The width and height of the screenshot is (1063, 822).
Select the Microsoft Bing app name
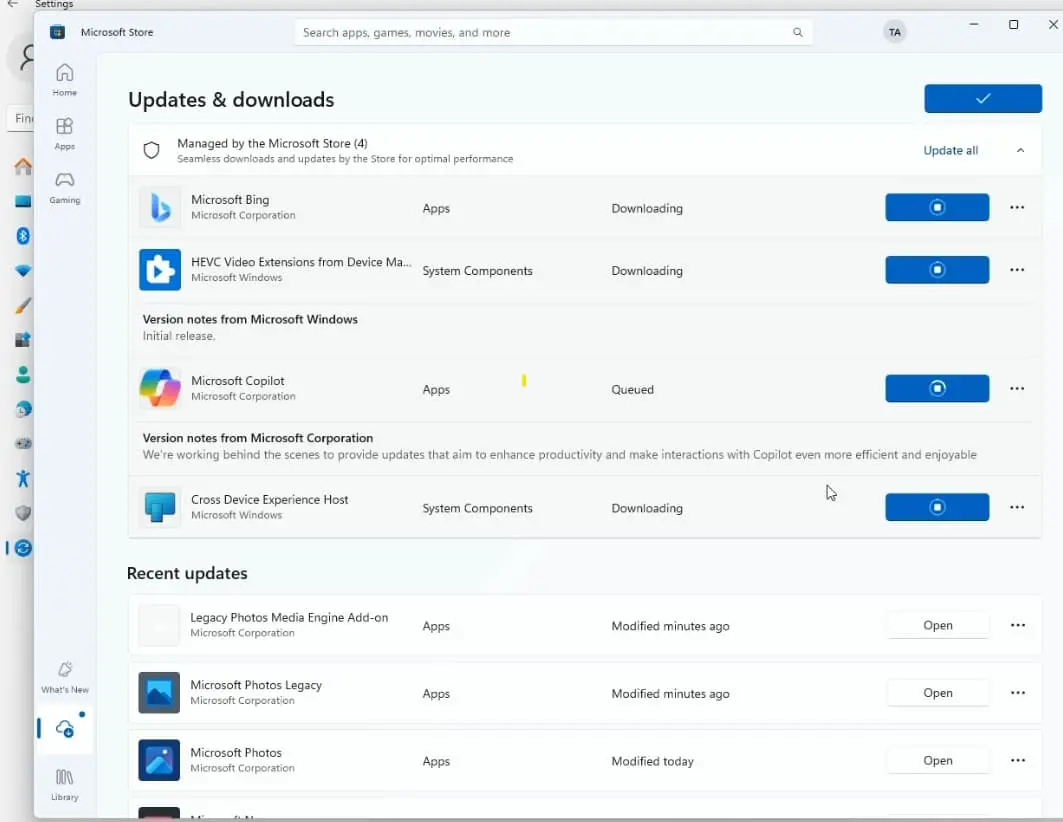coord(230,200)
